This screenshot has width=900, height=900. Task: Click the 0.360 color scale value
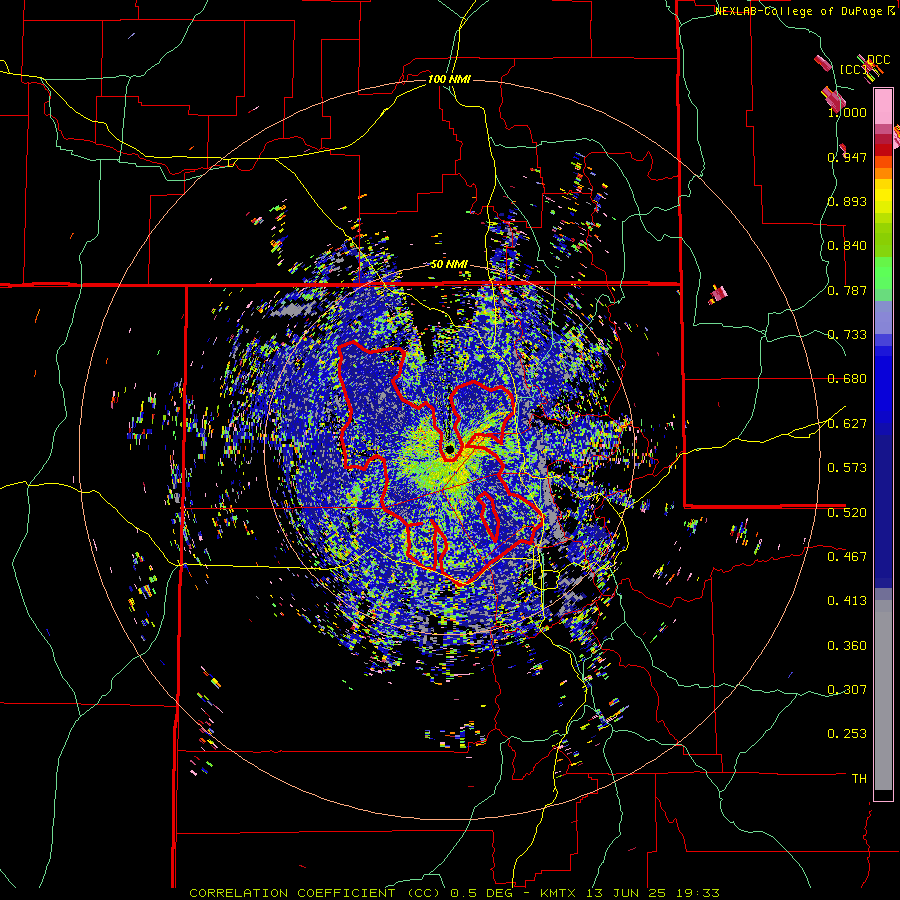pos(847,646)
